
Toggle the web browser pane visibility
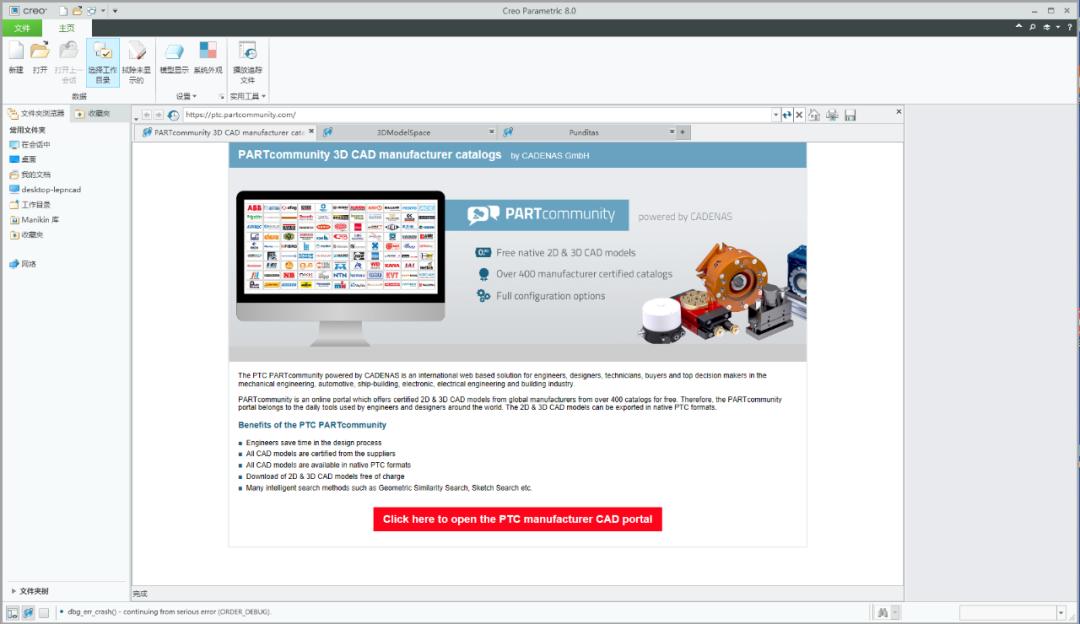tap(28, 613)
